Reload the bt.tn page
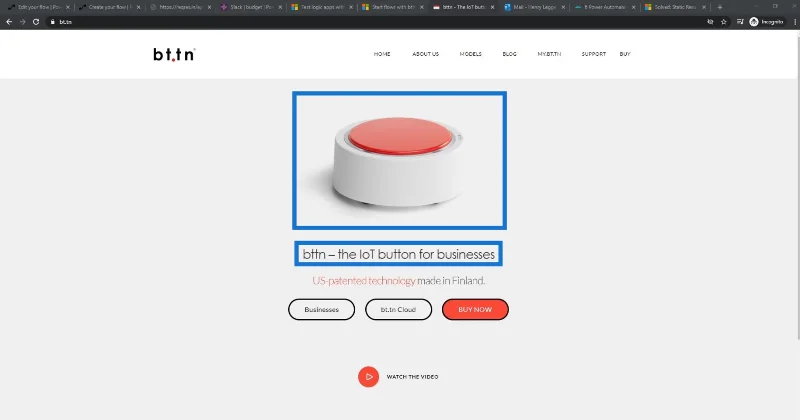 [x=36, y=22]
